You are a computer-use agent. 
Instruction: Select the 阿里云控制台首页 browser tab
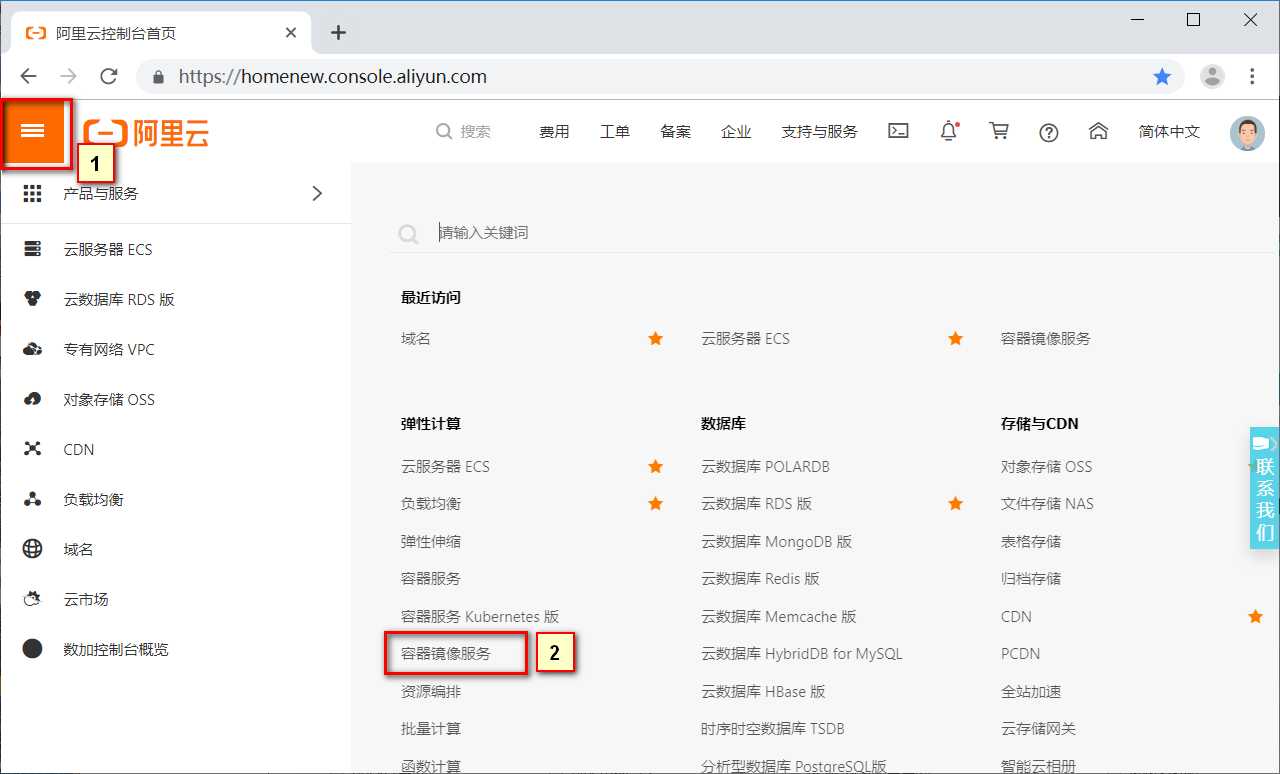pos(160,33)
